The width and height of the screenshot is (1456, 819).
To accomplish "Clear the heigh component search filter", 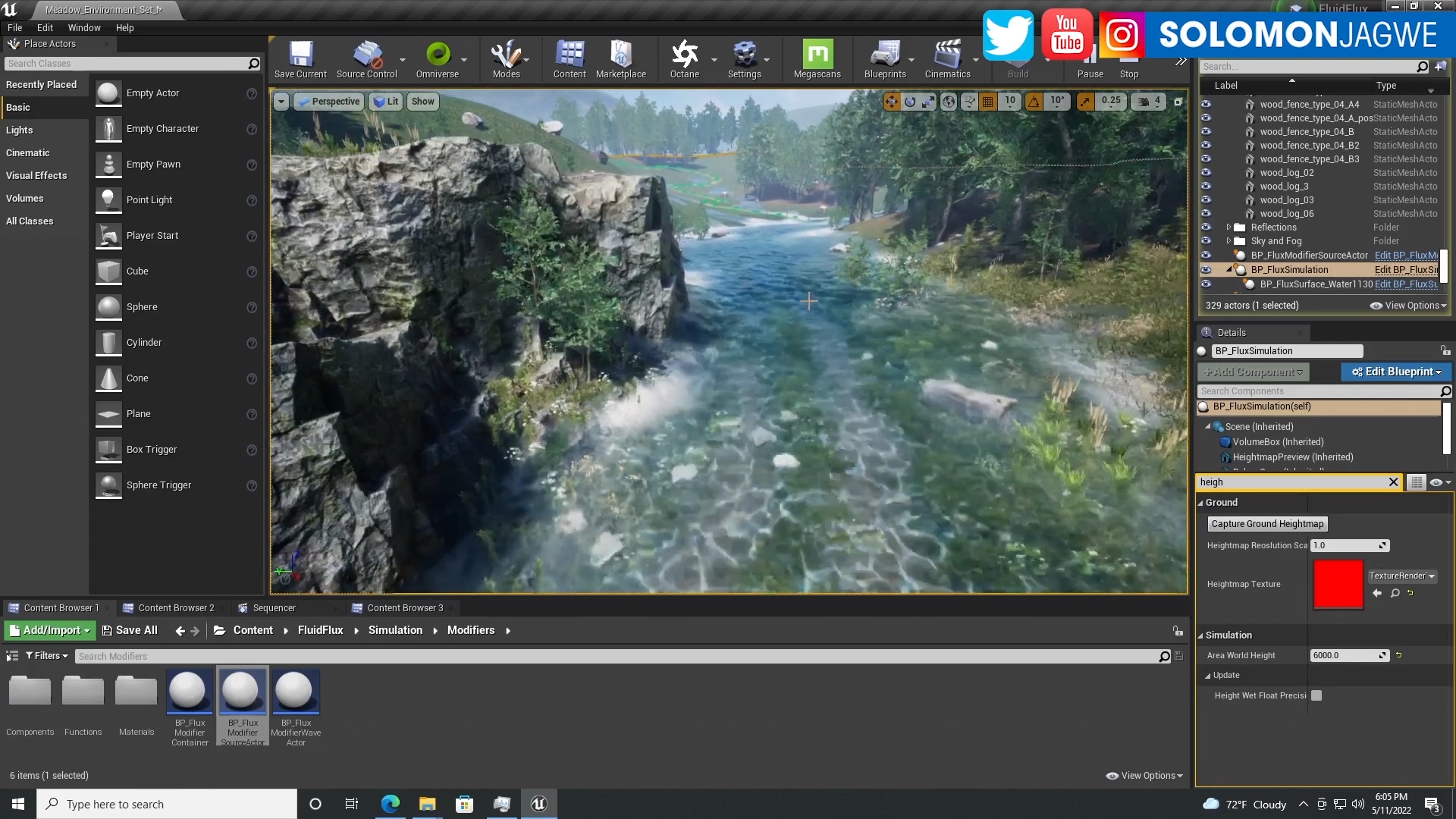I will [1393, 482].
